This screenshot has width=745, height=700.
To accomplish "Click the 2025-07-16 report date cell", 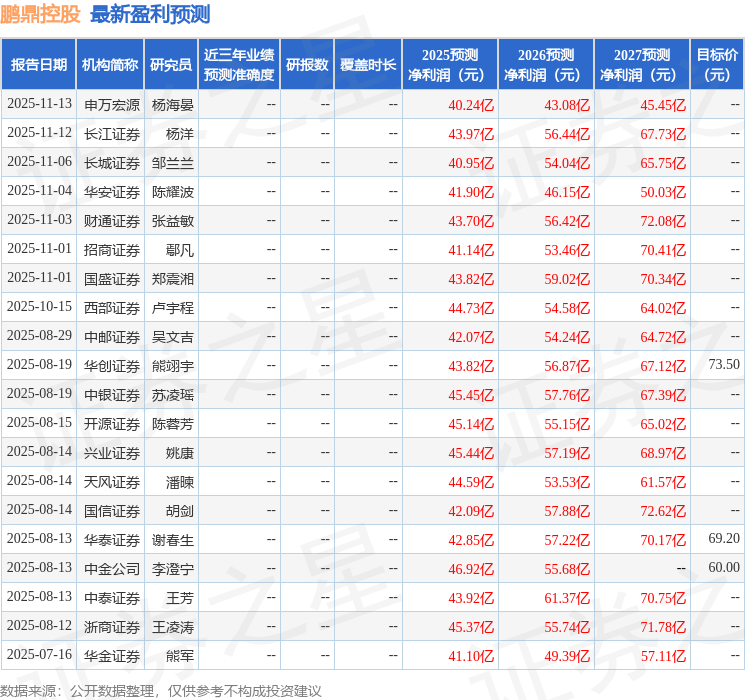I will [x=39, y=656].
